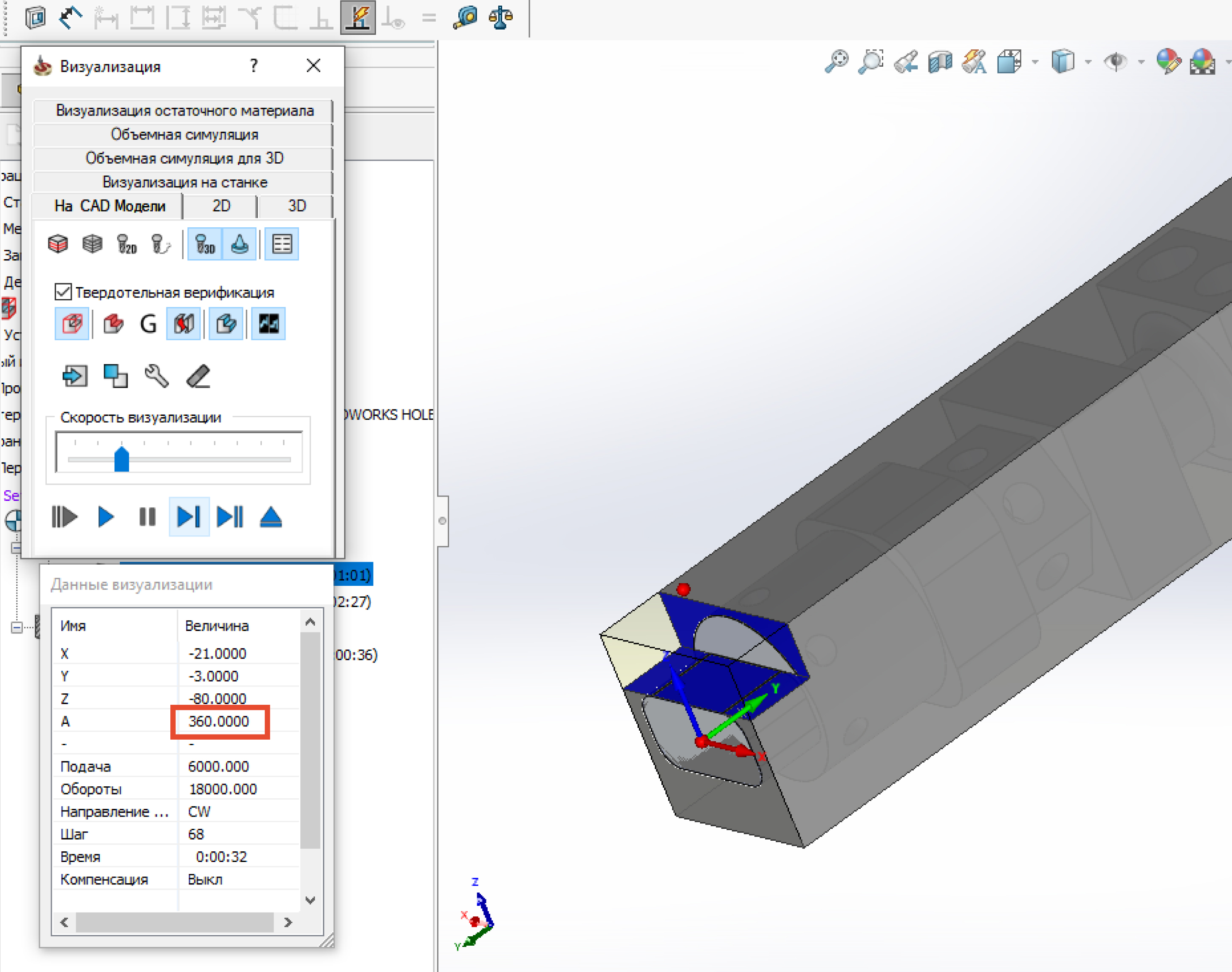
Task: Open Hide/Show Items dropdown arrow
Action: click(x=1141, y=62)
